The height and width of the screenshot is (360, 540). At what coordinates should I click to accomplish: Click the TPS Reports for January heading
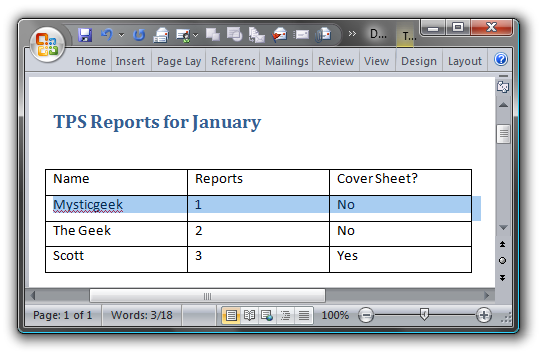(x=157, y=122)
